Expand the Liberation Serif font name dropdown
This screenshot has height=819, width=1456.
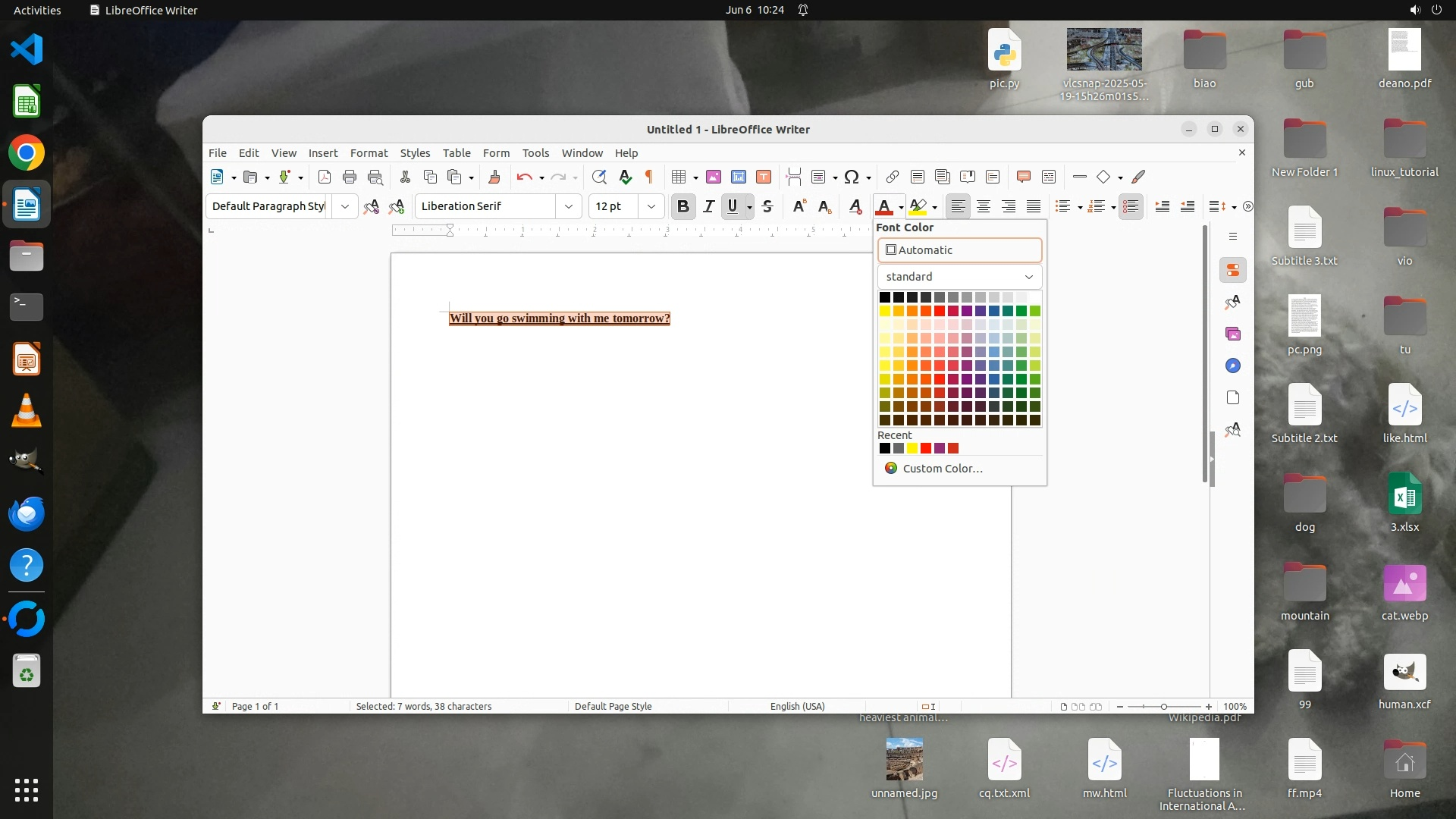tap(568, 206)
